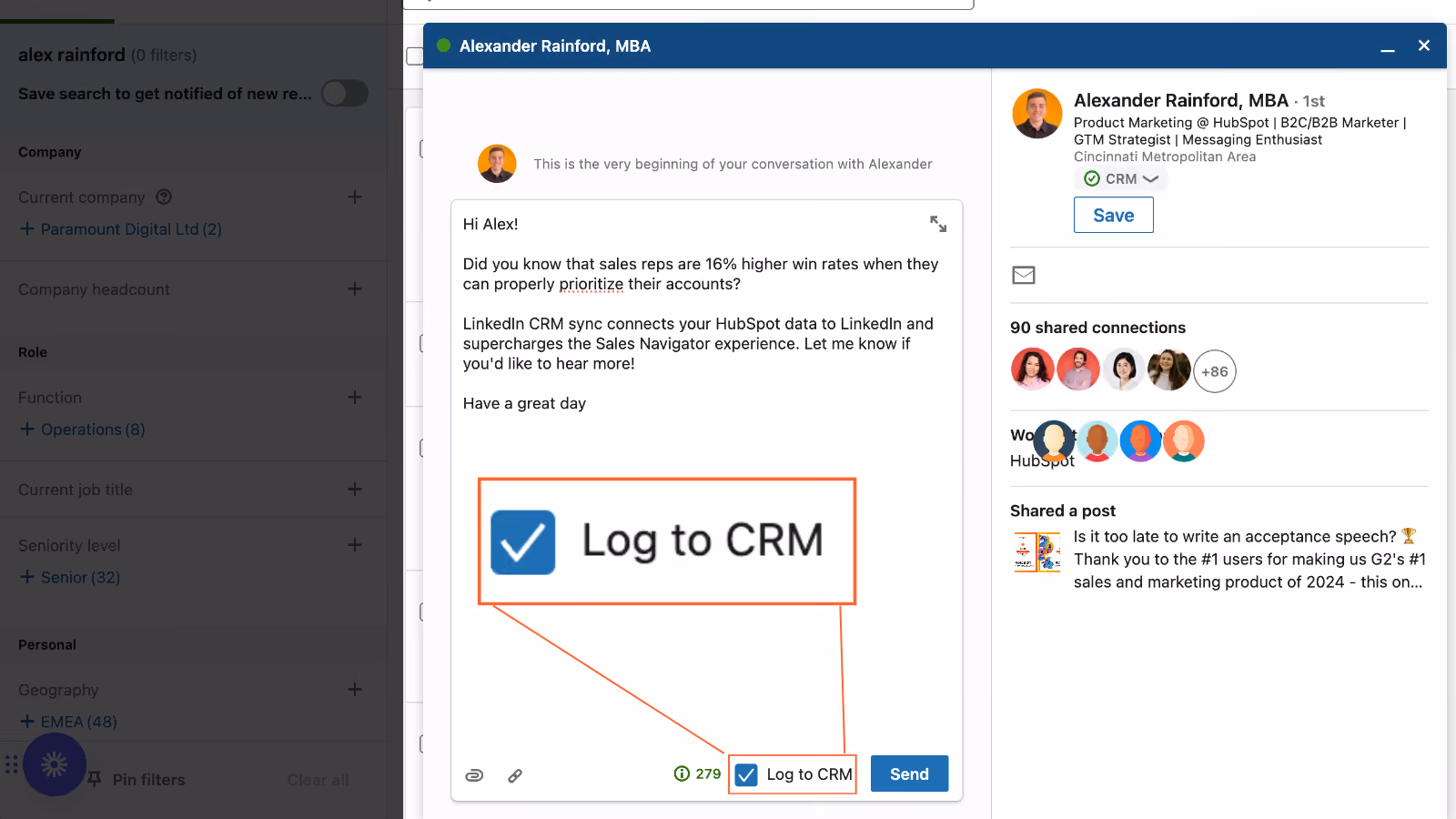Expand the message compose box to full size
Image resolution: width=1456 pixels, height=819 pixels.
[x=938, y=224]
